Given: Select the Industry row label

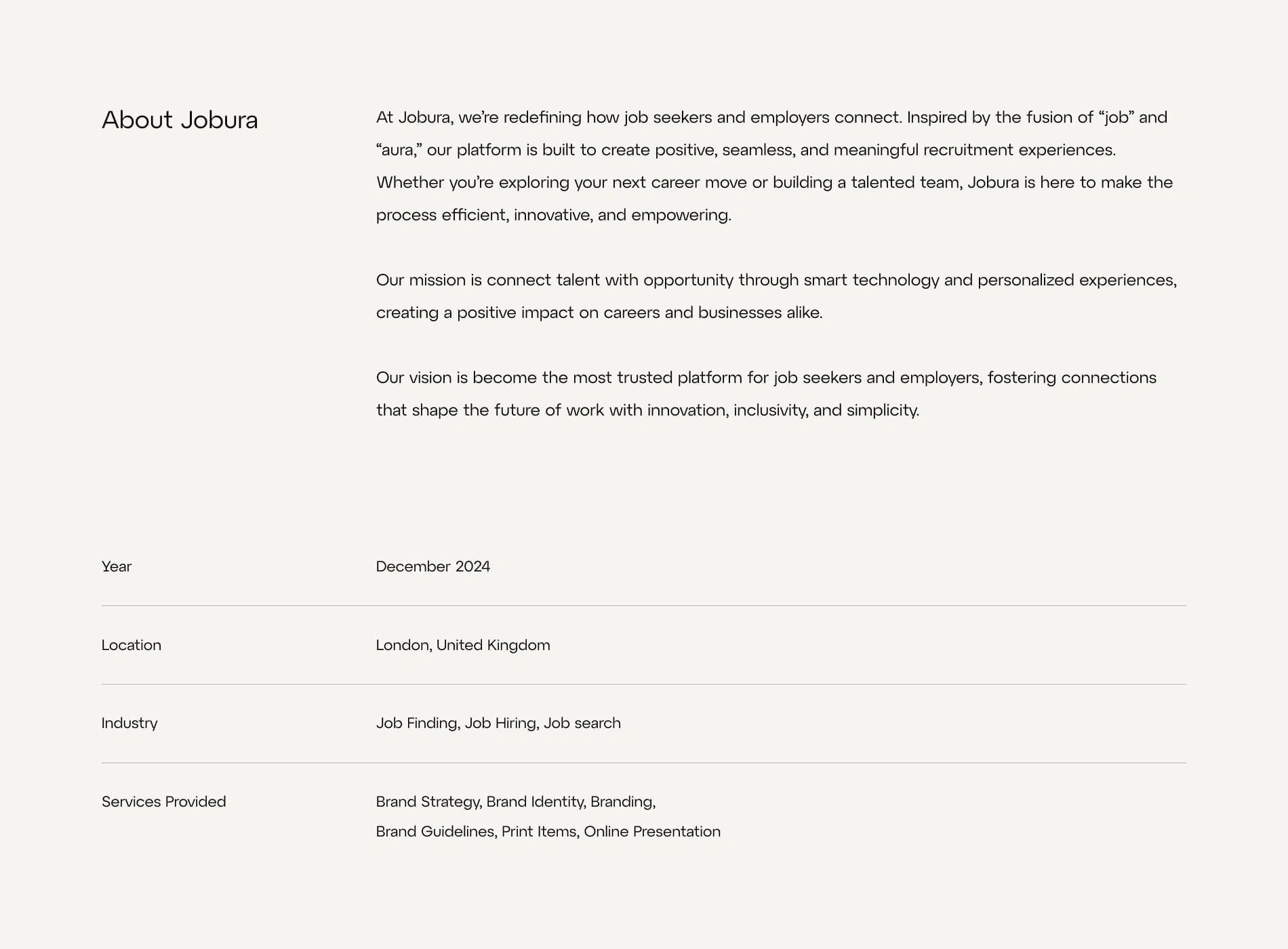Looking at the screenshot, I should pos(129,723).
